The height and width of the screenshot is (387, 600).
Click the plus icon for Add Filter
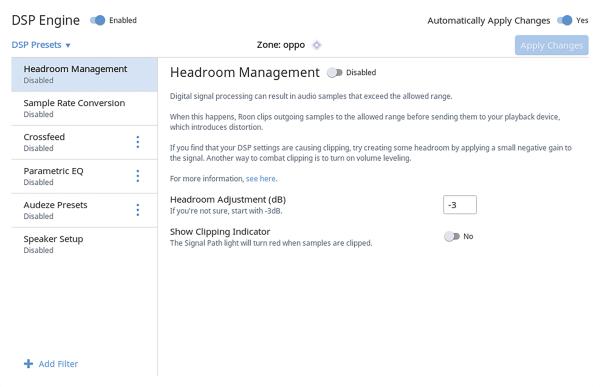(x=28, y=364)
